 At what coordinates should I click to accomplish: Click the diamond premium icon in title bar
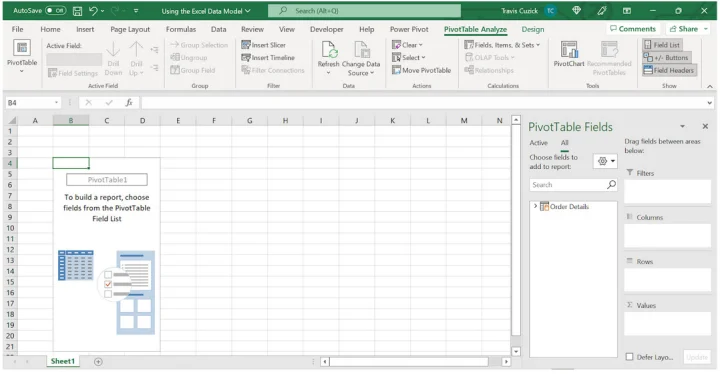pos(576,10)
